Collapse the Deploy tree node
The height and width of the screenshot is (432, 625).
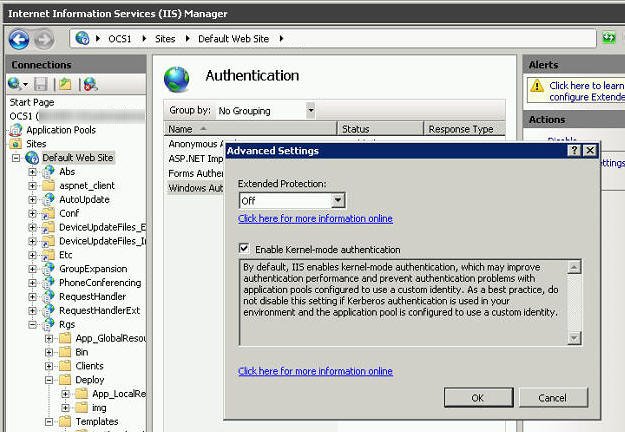tap(49, 380)
